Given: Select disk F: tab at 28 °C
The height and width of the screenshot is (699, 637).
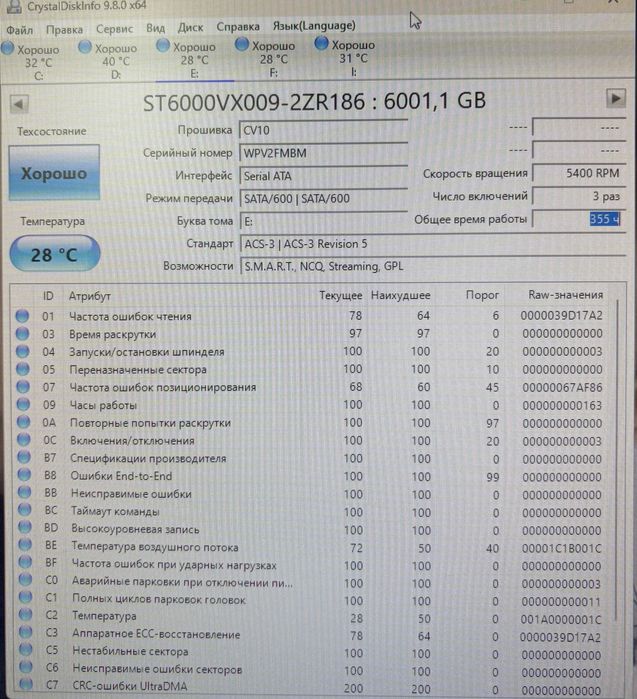Looking at the screenshot, I should tap(266, 59).
